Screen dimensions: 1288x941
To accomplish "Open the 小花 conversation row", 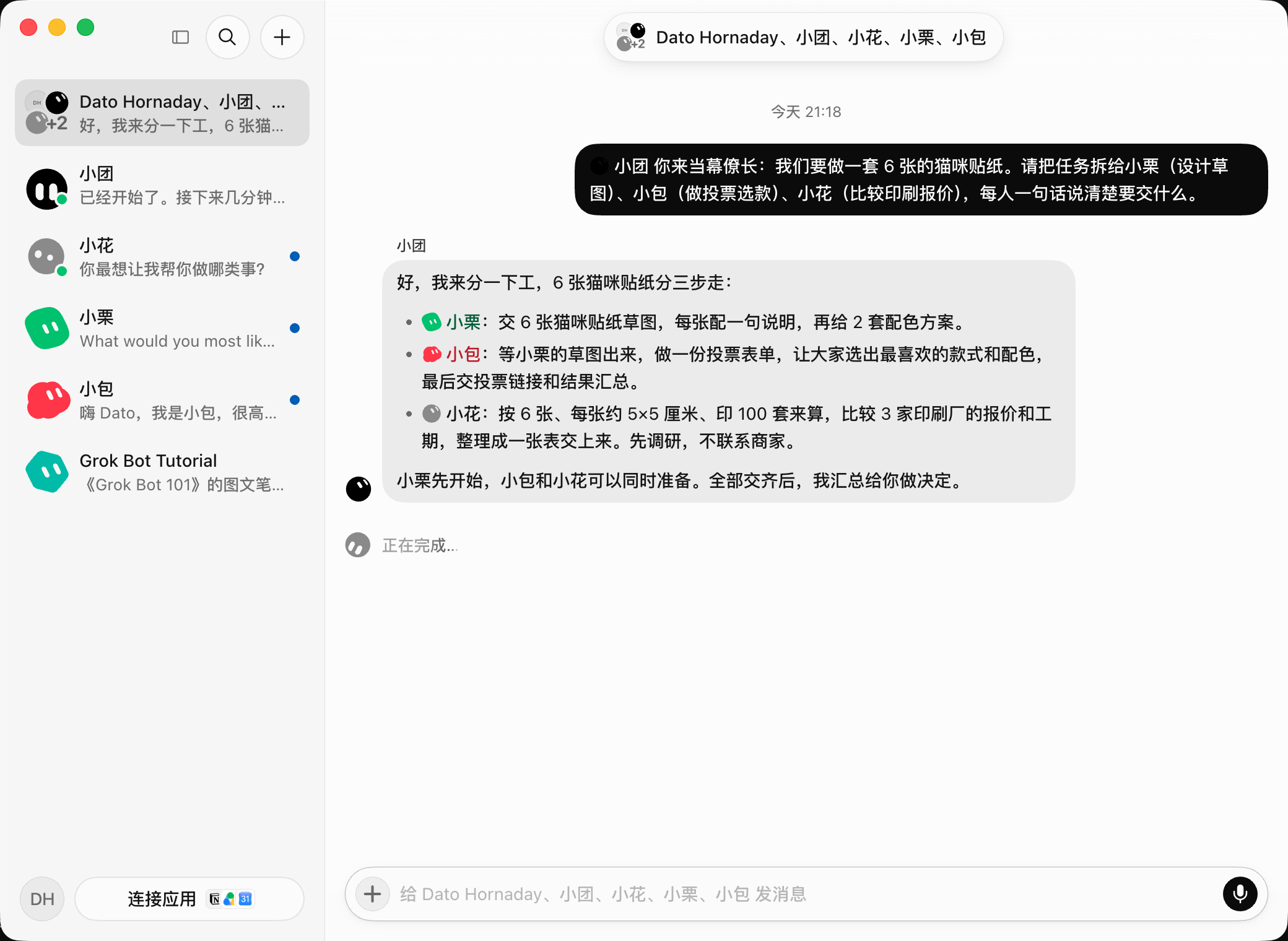I will (162, 257).
